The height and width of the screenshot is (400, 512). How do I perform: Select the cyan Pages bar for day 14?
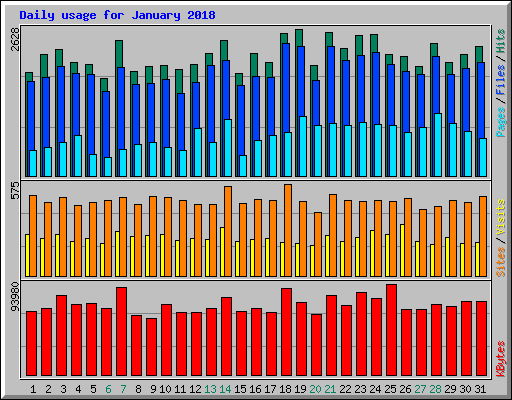[x=228, y=148]
